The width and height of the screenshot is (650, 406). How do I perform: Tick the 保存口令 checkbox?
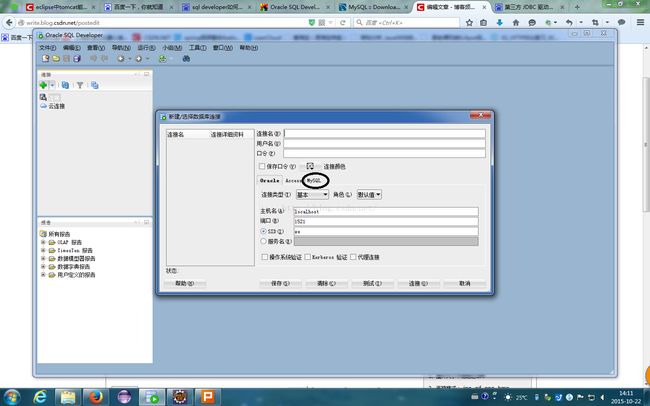[262, 166]
